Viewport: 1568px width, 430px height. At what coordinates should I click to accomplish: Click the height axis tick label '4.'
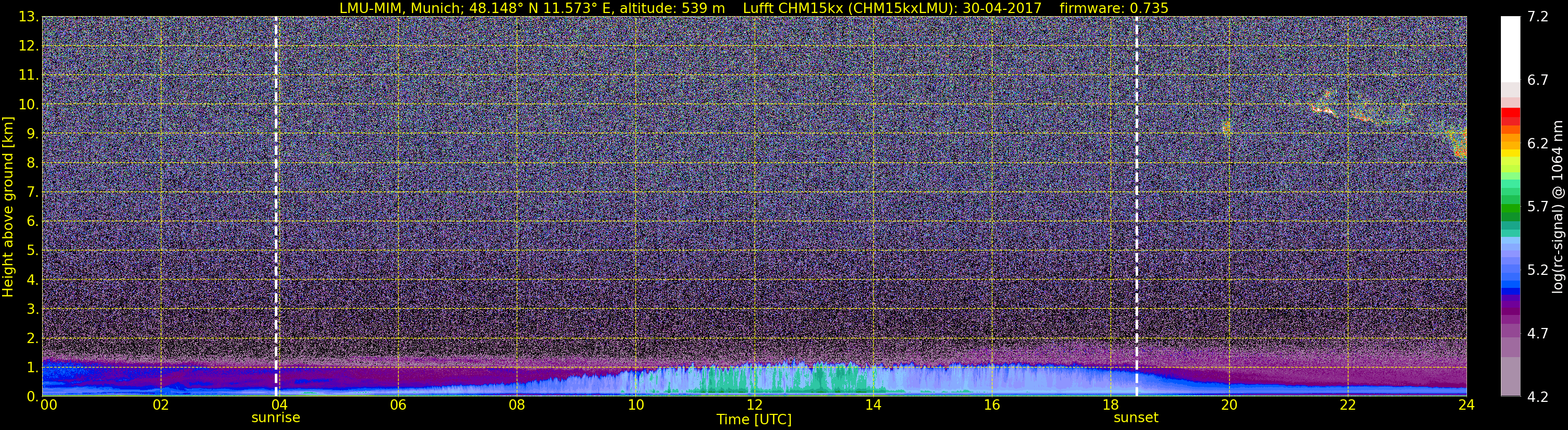coord(33,280)
